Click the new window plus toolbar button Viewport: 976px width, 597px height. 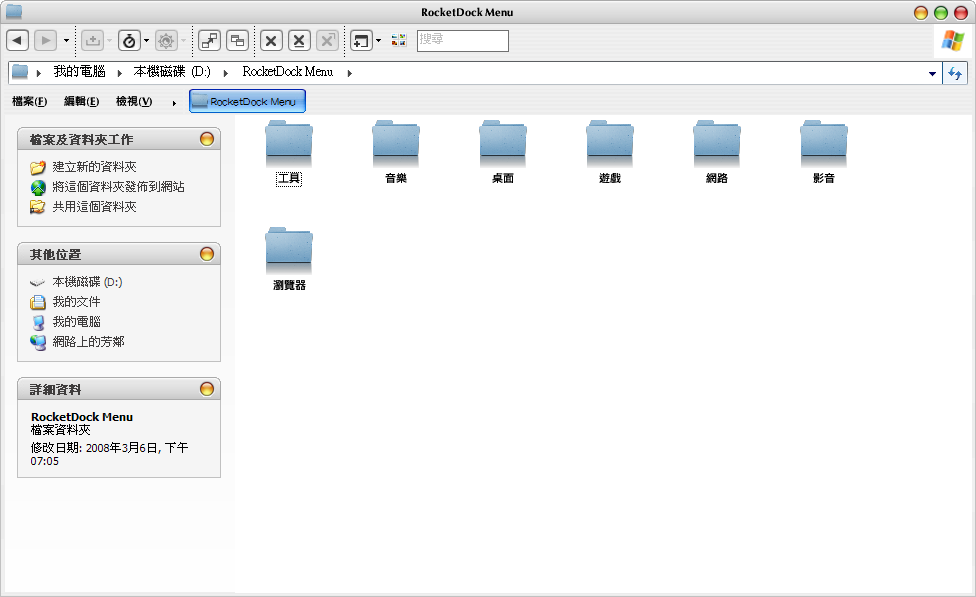(x=361, y=41)
